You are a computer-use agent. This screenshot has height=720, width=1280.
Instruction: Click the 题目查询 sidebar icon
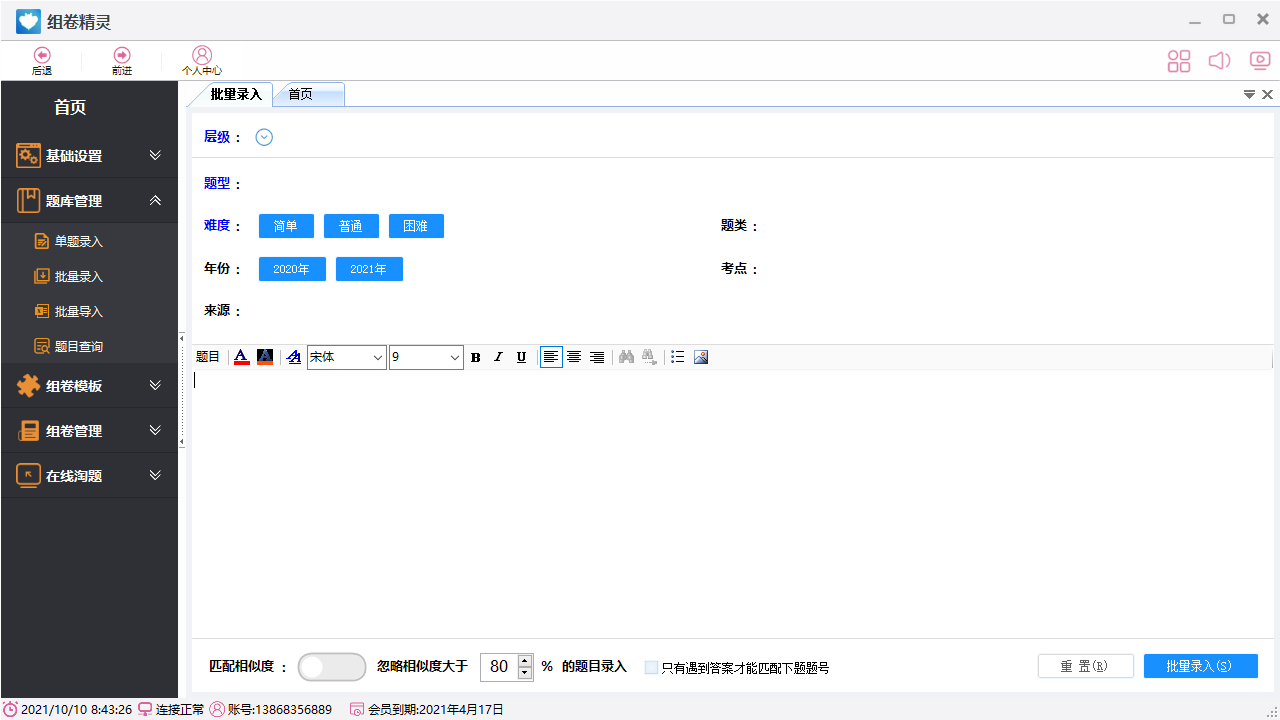coord(41,346)
